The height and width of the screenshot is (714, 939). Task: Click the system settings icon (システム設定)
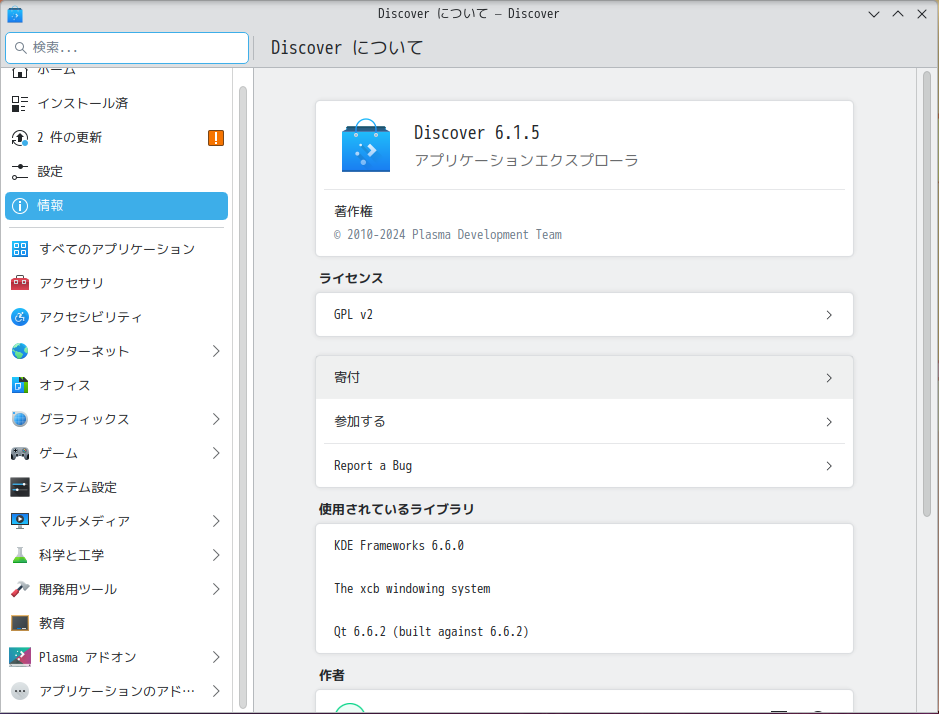(20, 487)
